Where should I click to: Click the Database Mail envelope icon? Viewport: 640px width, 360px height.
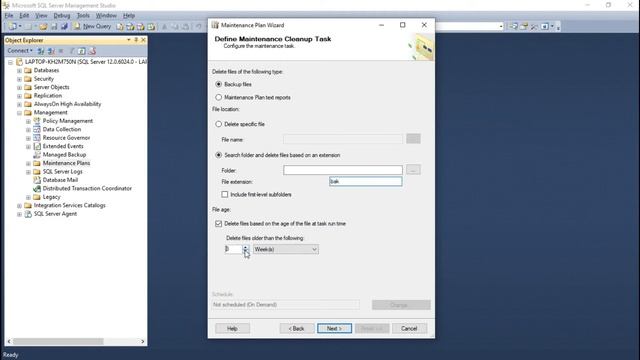coord(37,180)
